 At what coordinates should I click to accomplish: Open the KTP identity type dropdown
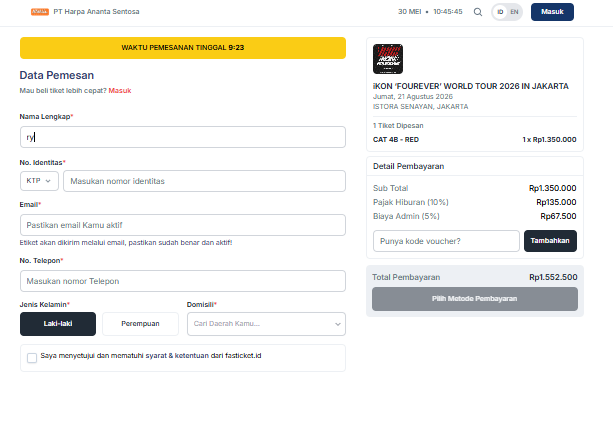[x=39, y=181]
